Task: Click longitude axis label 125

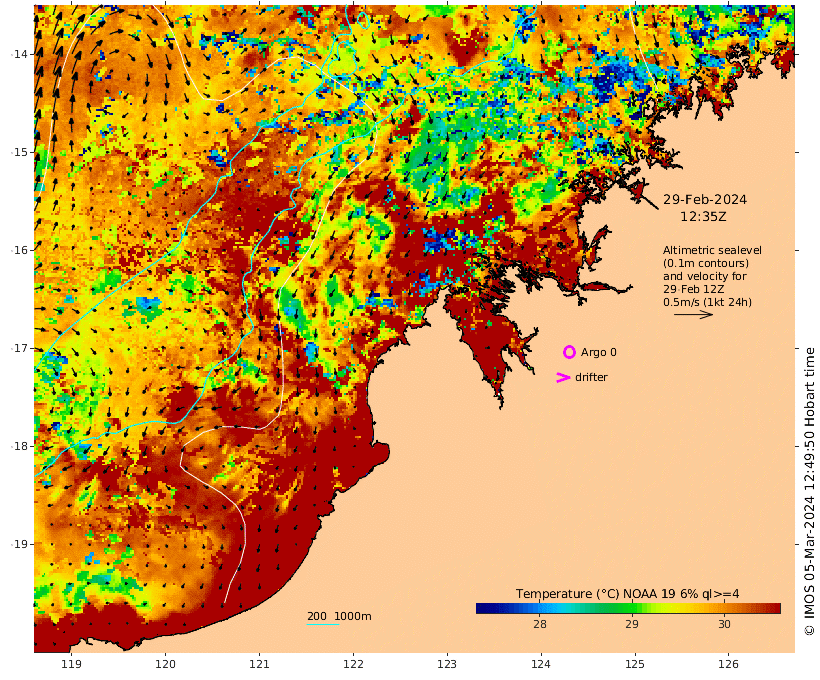Action: tap(635, 664)
